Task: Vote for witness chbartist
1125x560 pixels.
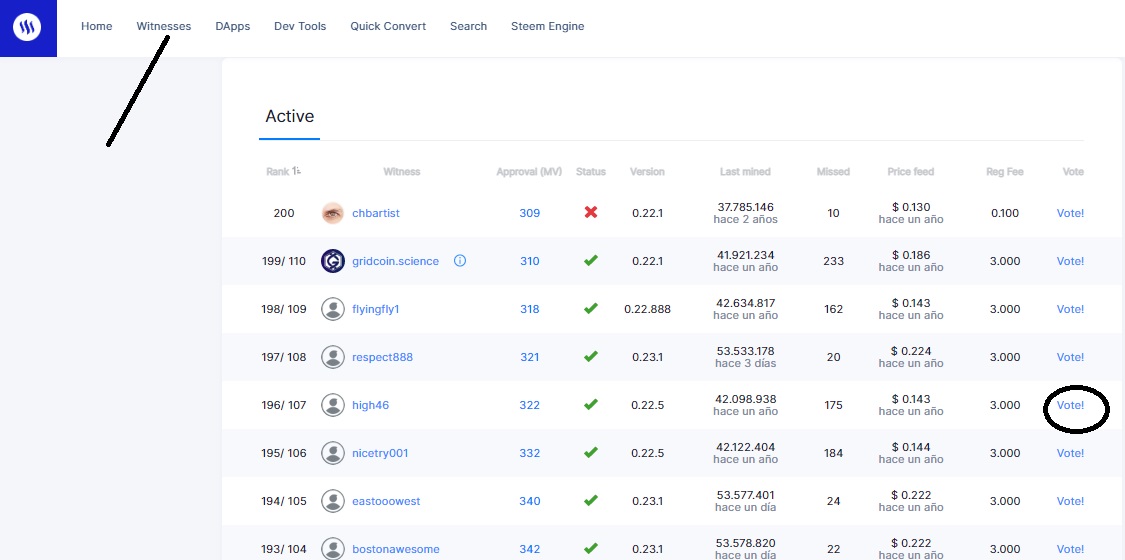Action: tap(1070, 213)
